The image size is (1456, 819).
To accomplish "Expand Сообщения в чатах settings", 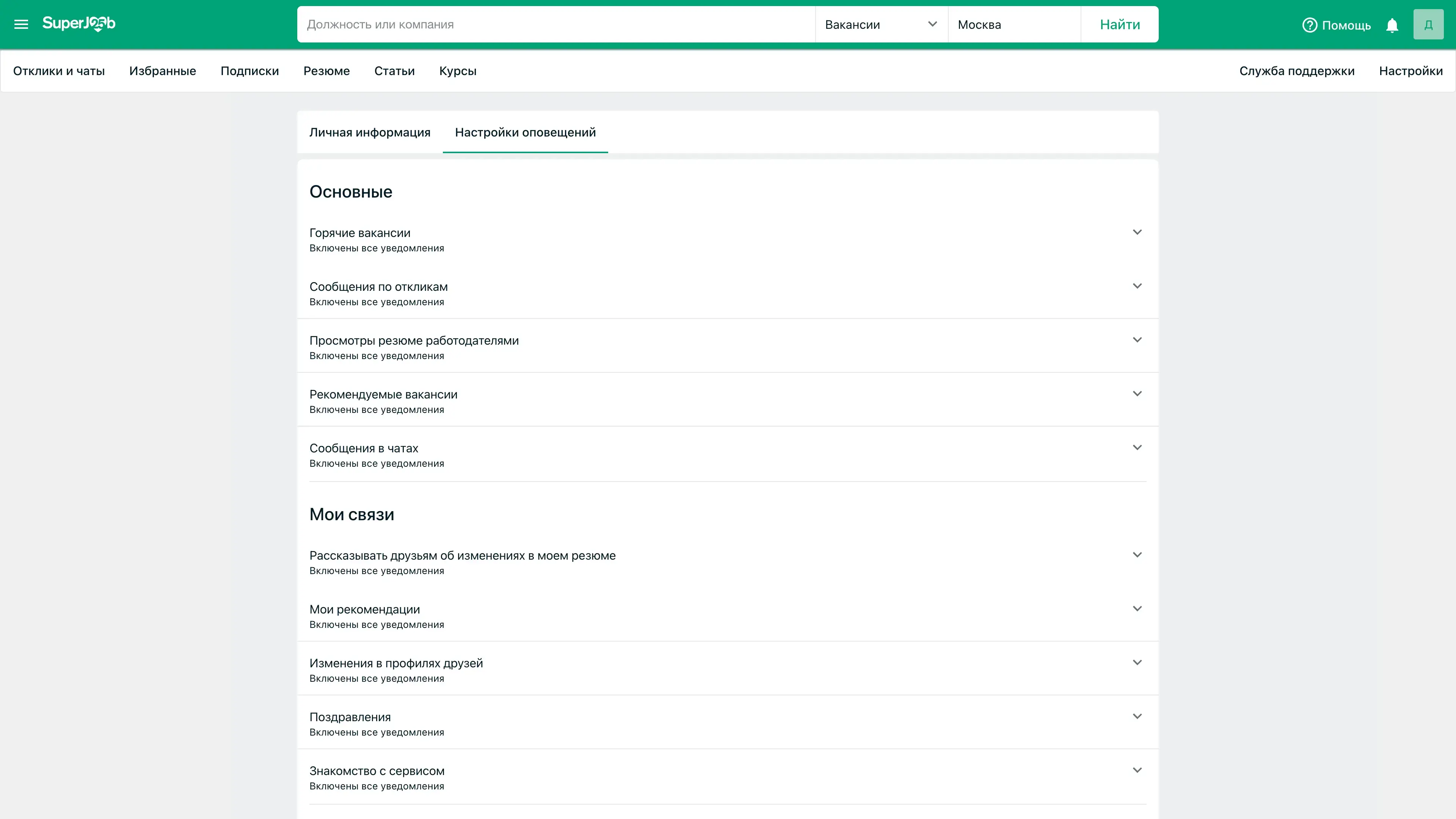I will pos(1137,447).
